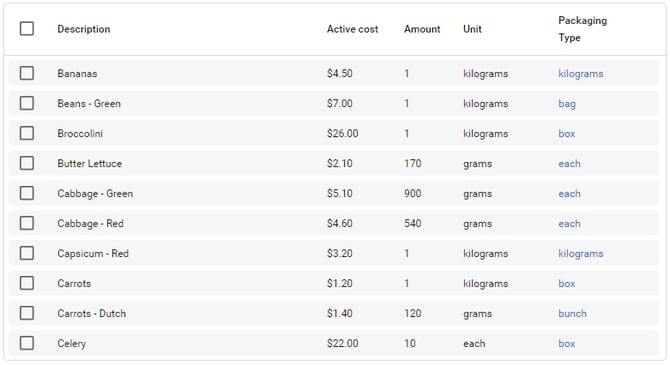Select the Carrots - Dutch checkbox
This screenshot has width=670, height=365.
27,313
